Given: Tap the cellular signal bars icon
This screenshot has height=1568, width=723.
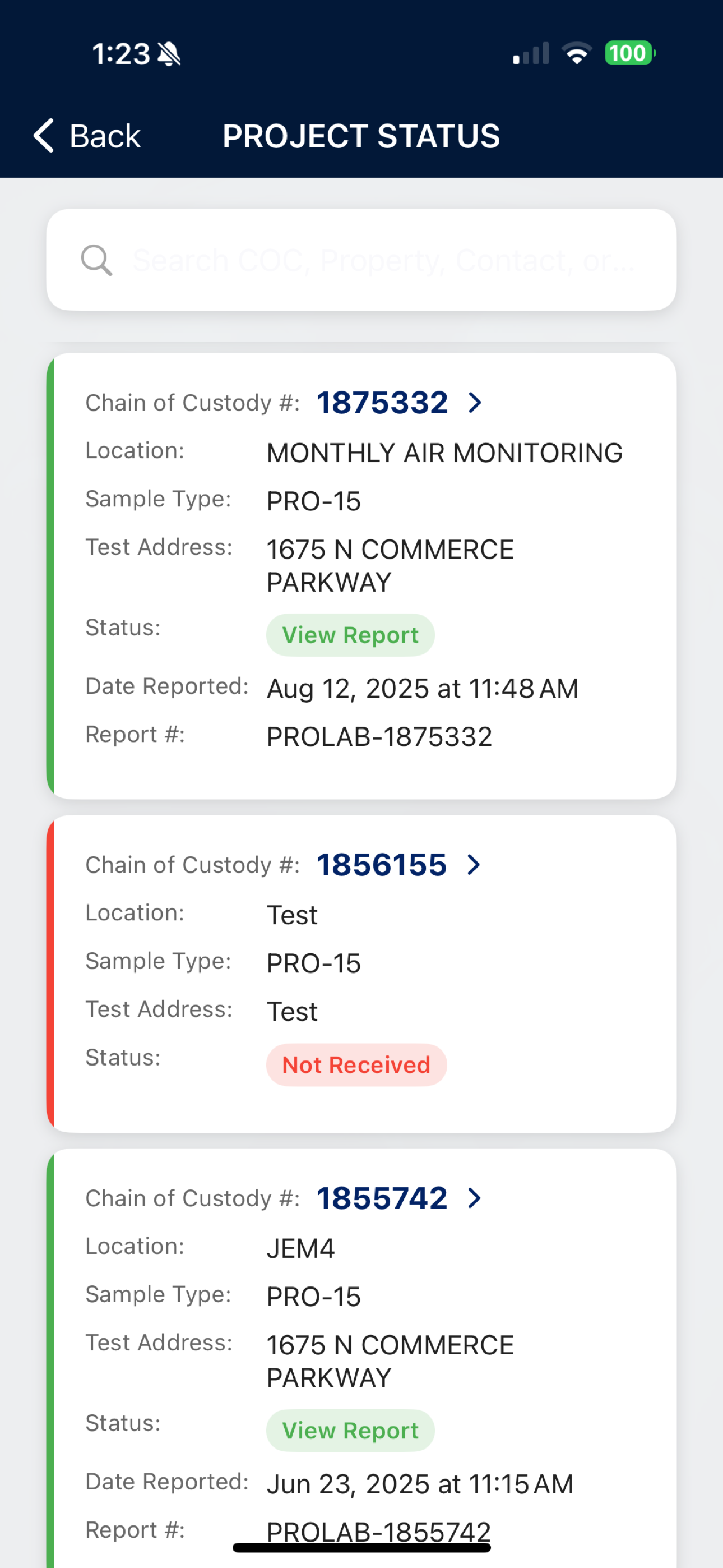Looking at the screenshot, I should click(531, 54).
